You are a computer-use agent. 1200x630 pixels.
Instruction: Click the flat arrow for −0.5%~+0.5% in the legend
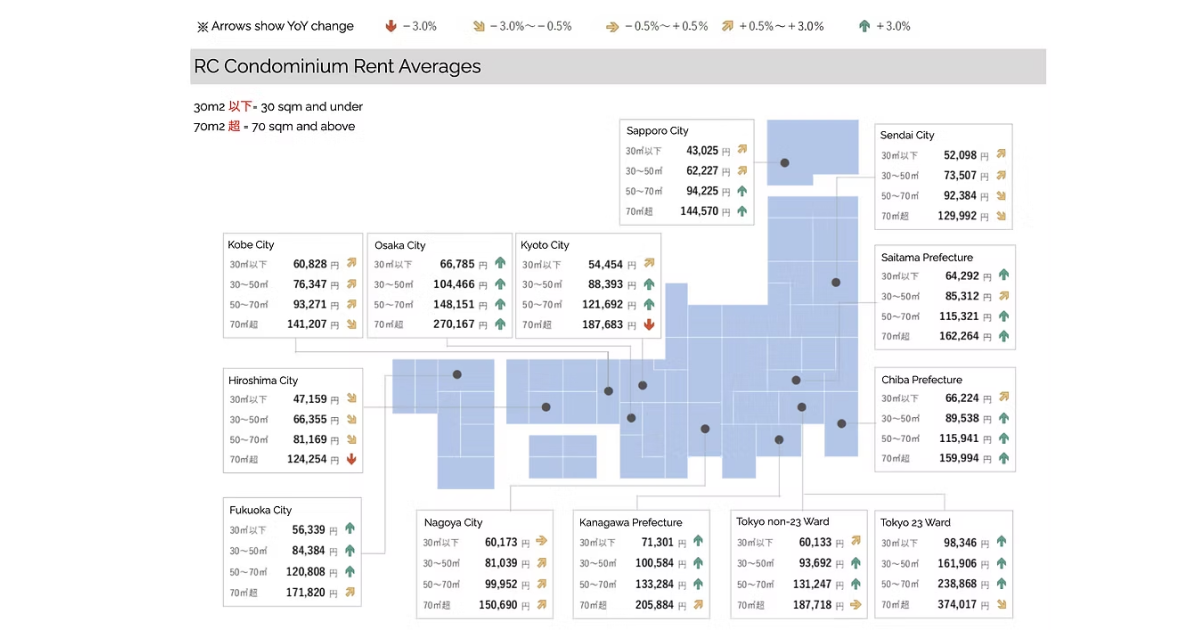click(x=610, y=26)
